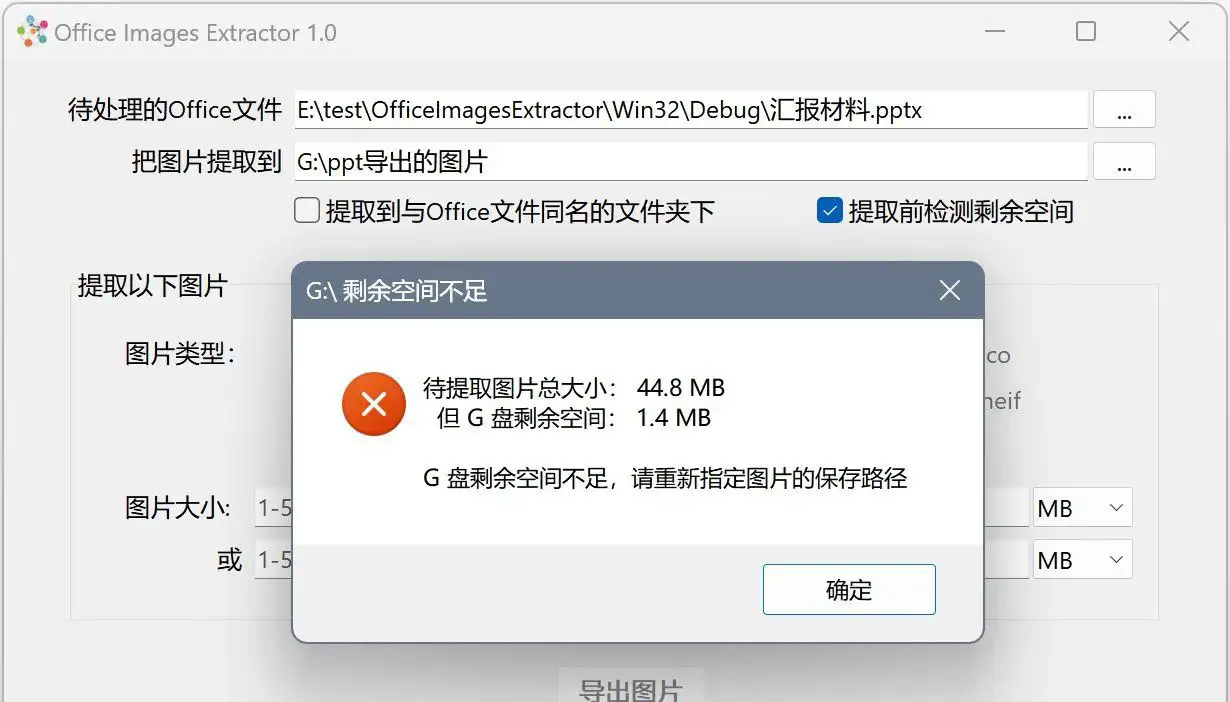
Task: Click the red error icon in dialog
Action: (374, 404)
